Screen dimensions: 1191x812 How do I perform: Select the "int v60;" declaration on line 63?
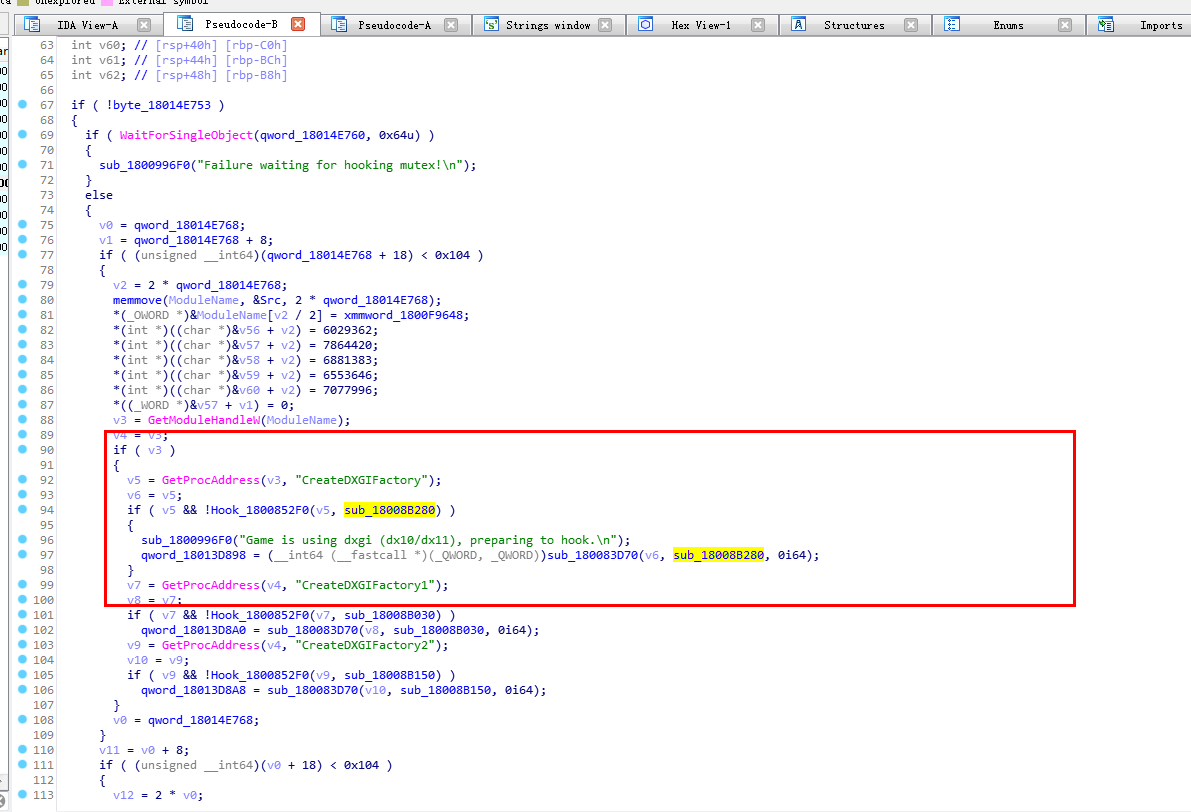point(99,45)
